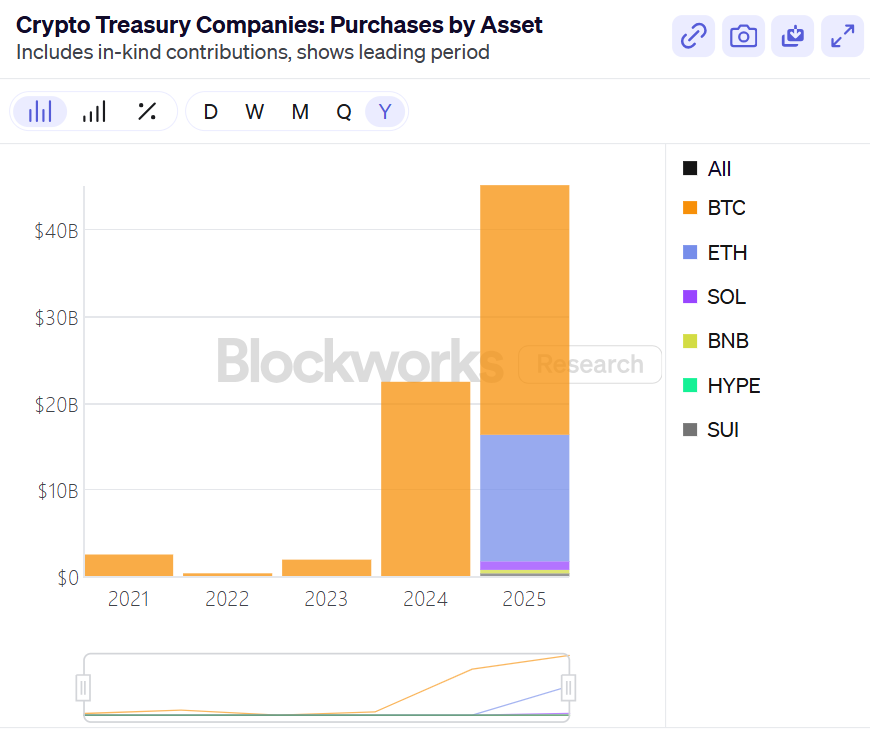Hide the SOL series
Image resolution: width=870 pixels, height=744 pixels.
click(x=714, y=297)
